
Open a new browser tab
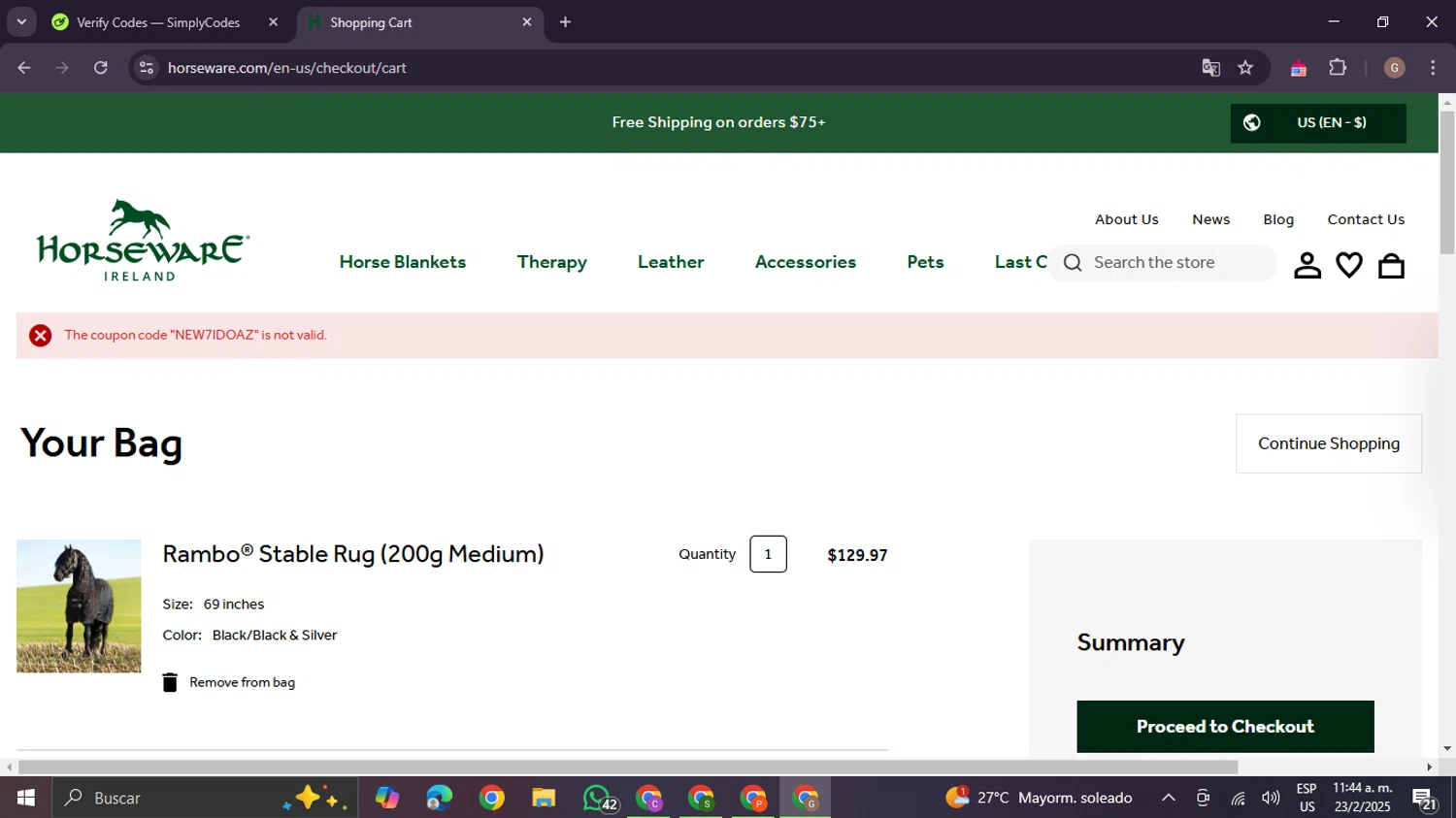tap(565, 22)
